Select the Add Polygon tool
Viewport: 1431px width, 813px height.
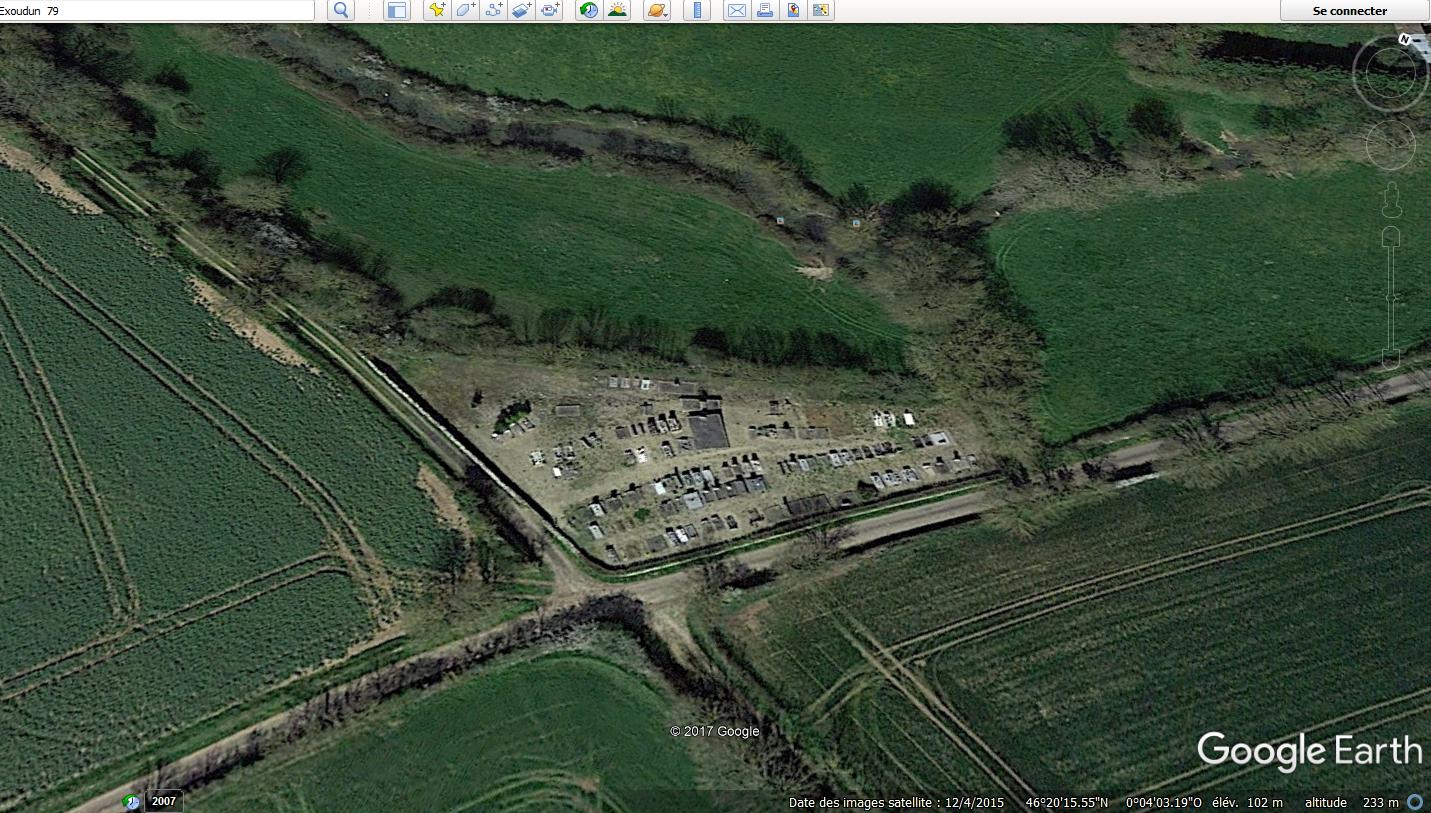pos(466,10)
